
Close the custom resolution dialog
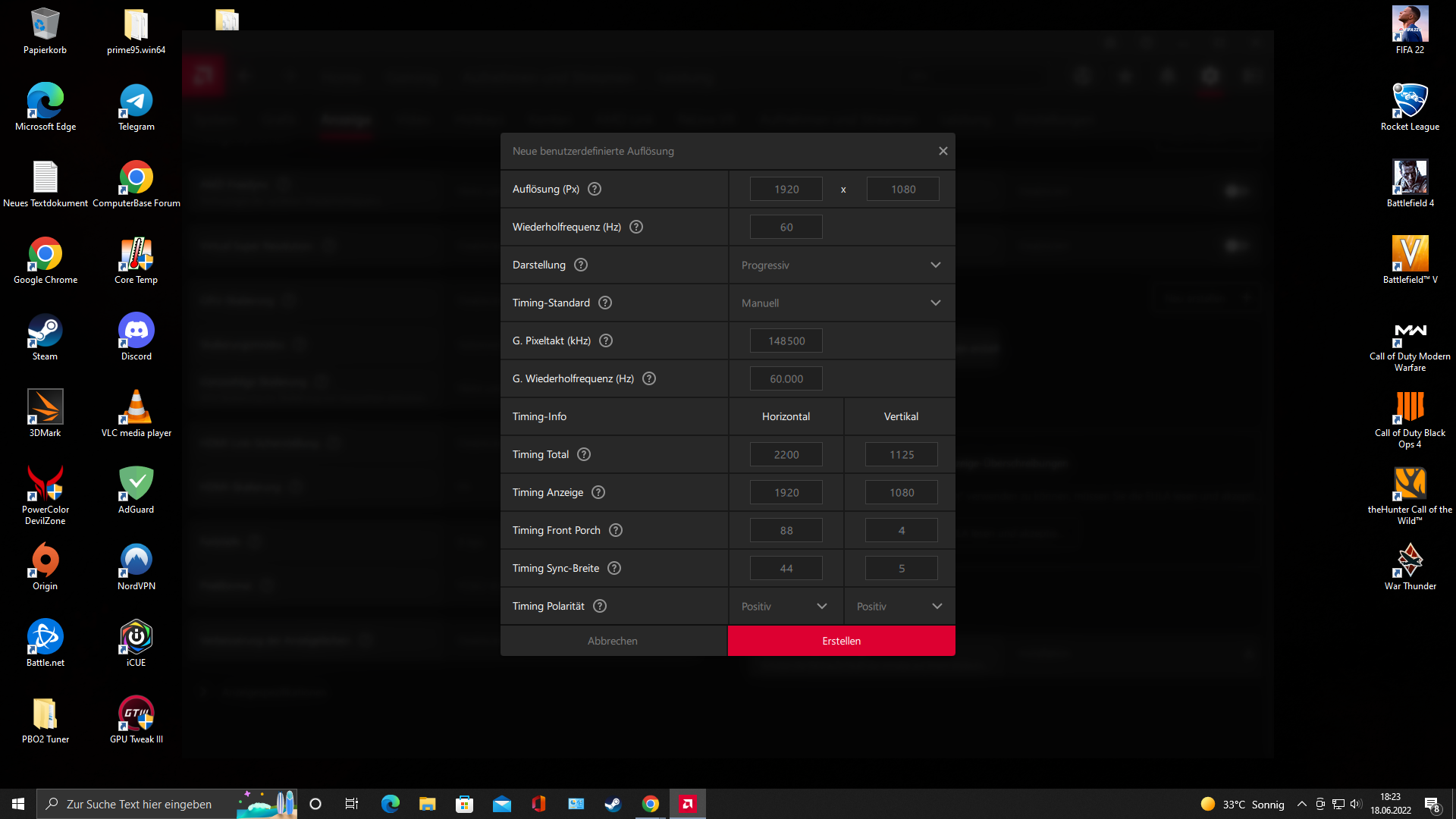click(943, 151)
